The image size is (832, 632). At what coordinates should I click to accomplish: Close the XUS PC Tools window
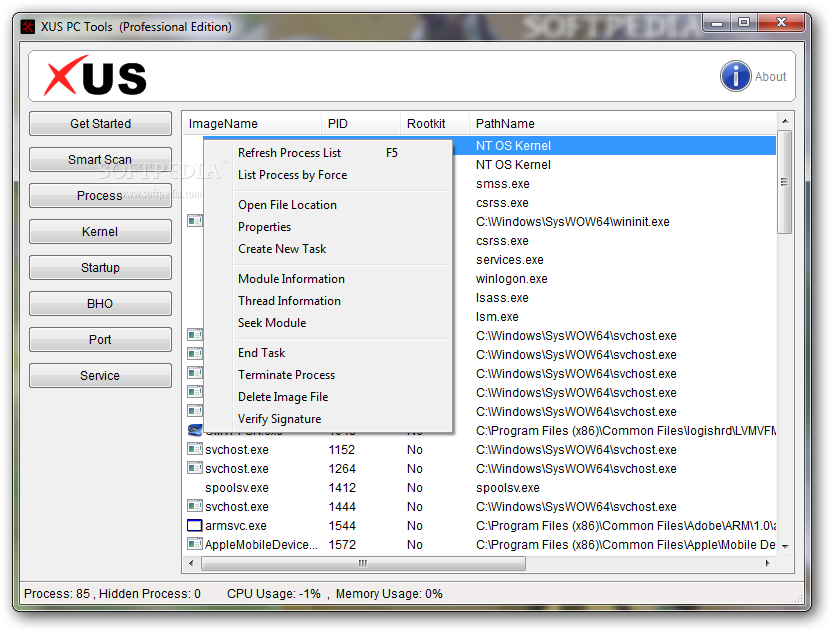click(x=781, y=22)
